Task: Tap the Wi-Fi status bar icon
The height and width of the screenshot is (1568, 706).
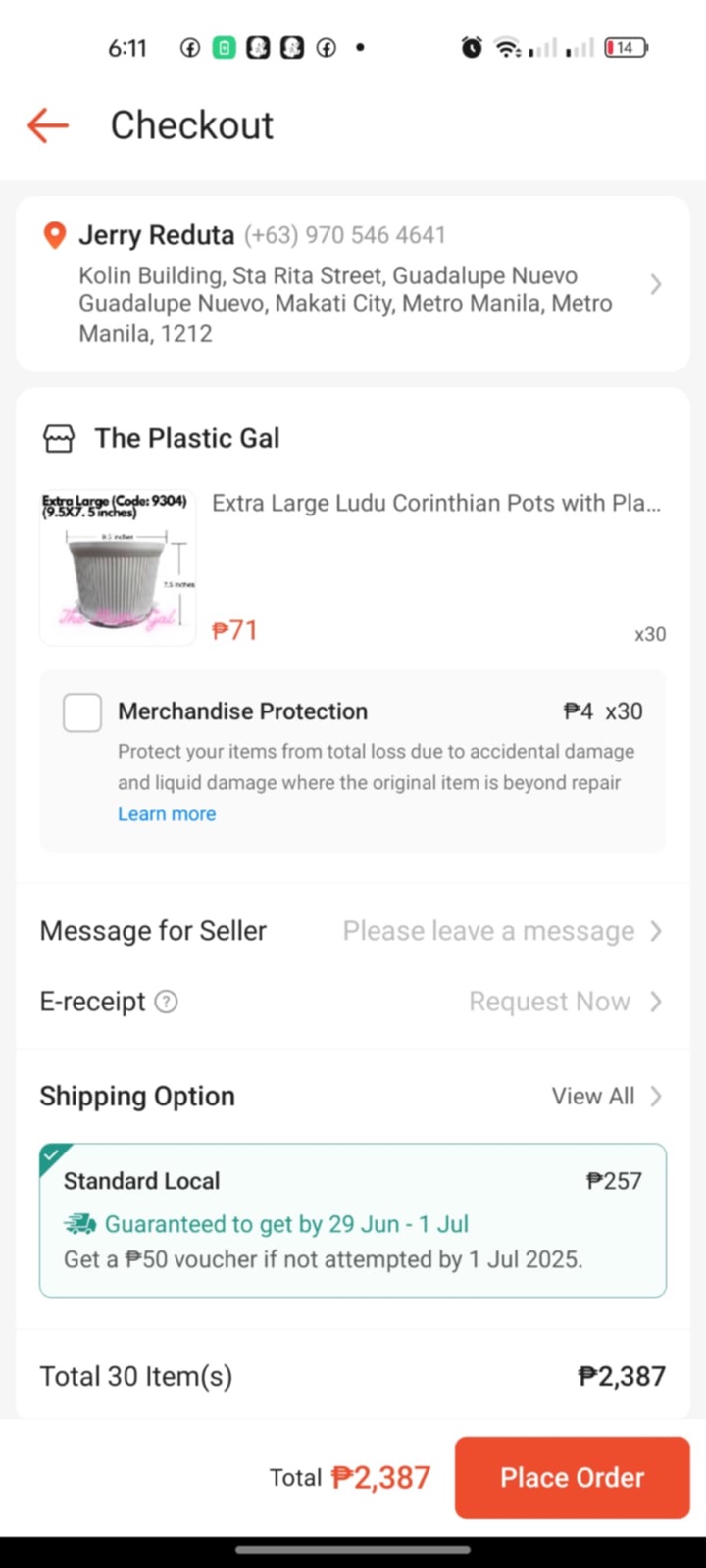Action: (507, 47)
